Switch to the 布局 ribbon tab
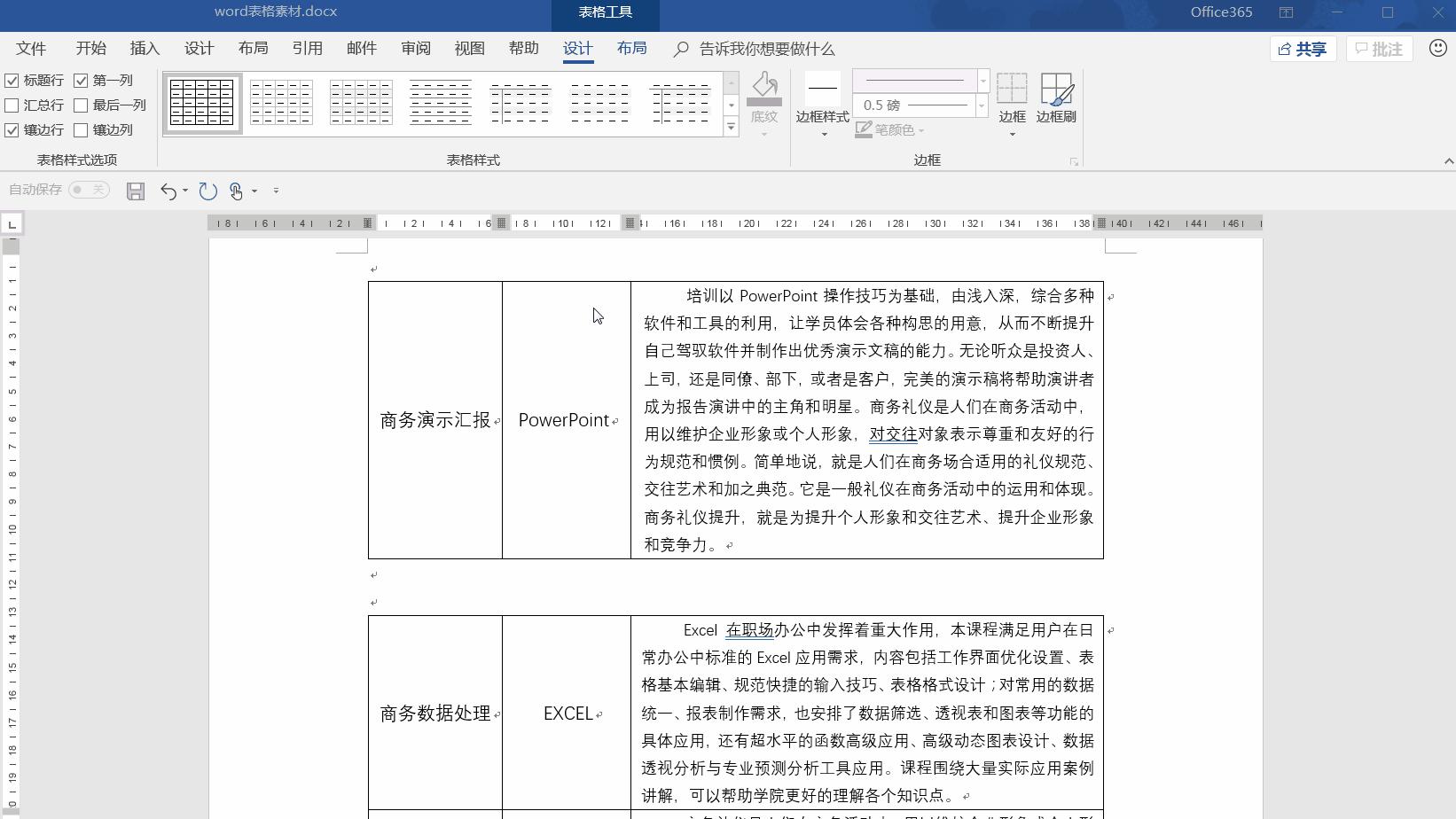Viewport: 1456px width, 819px height. click(631, 49)
